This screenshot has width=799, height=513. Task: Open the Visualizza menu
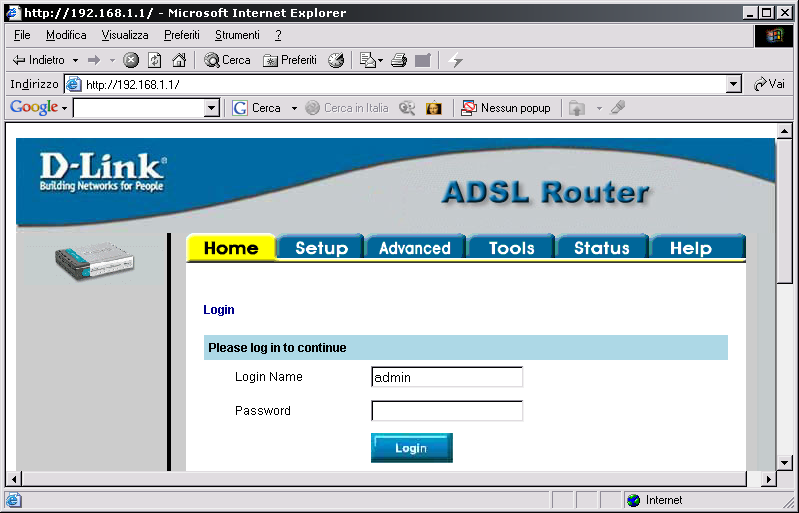(125, 35)
